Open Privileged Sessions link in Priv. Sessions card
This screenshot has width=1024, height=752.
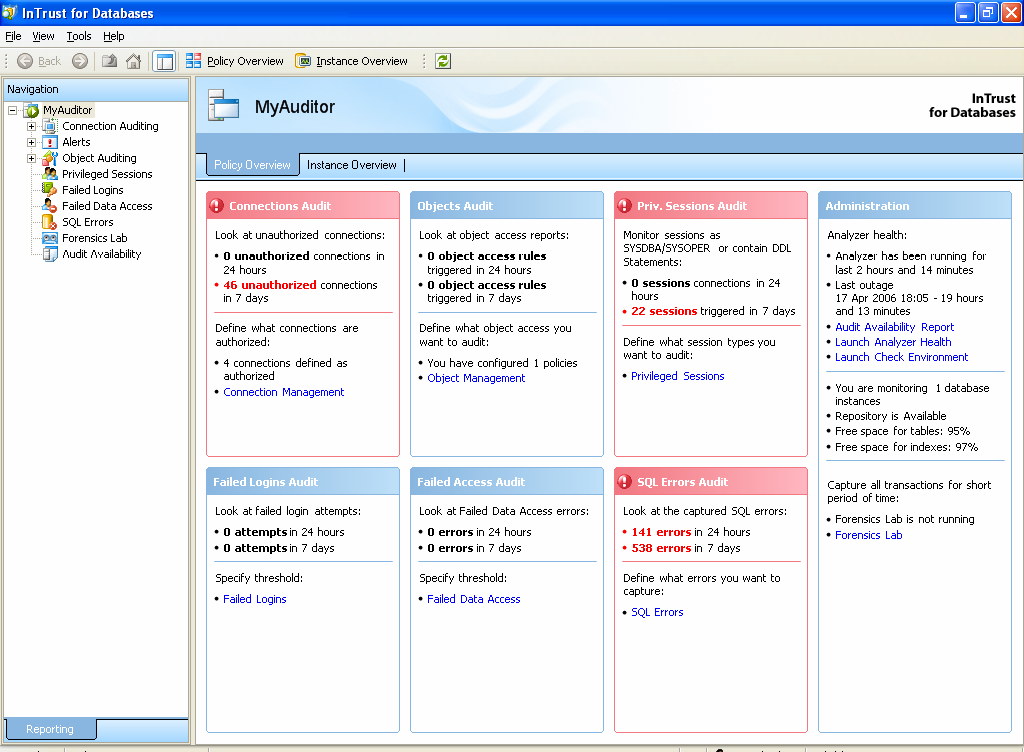[677, 376]
